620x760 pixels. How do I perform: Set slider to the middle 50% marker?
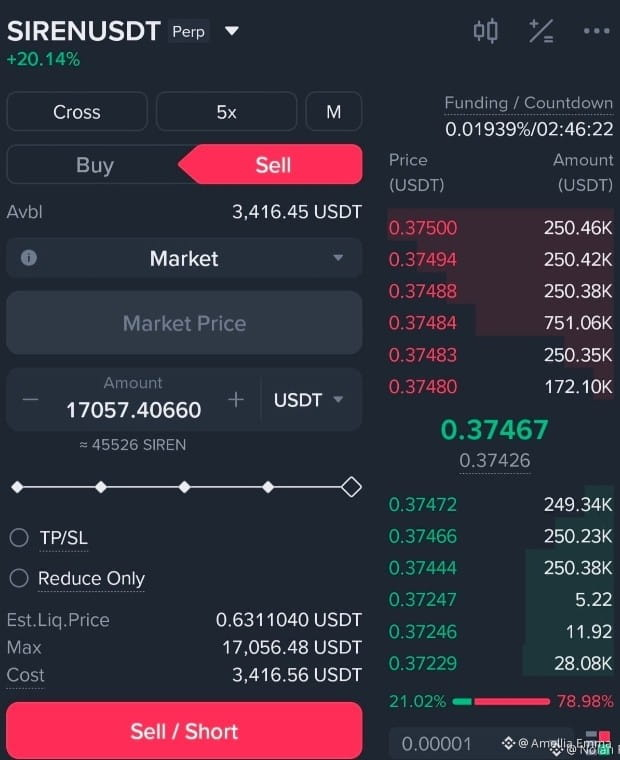tap(184, 487)
